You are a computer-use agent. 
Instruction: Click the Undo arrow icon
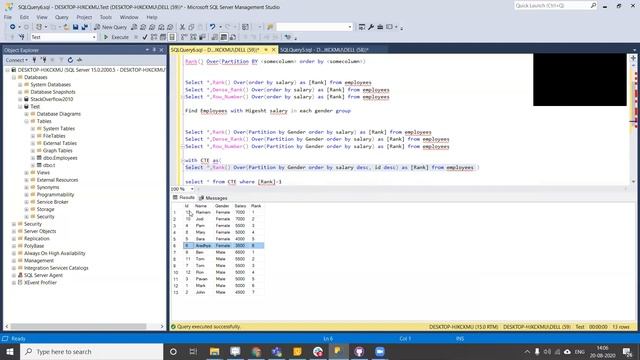click(x=212, y=27)
